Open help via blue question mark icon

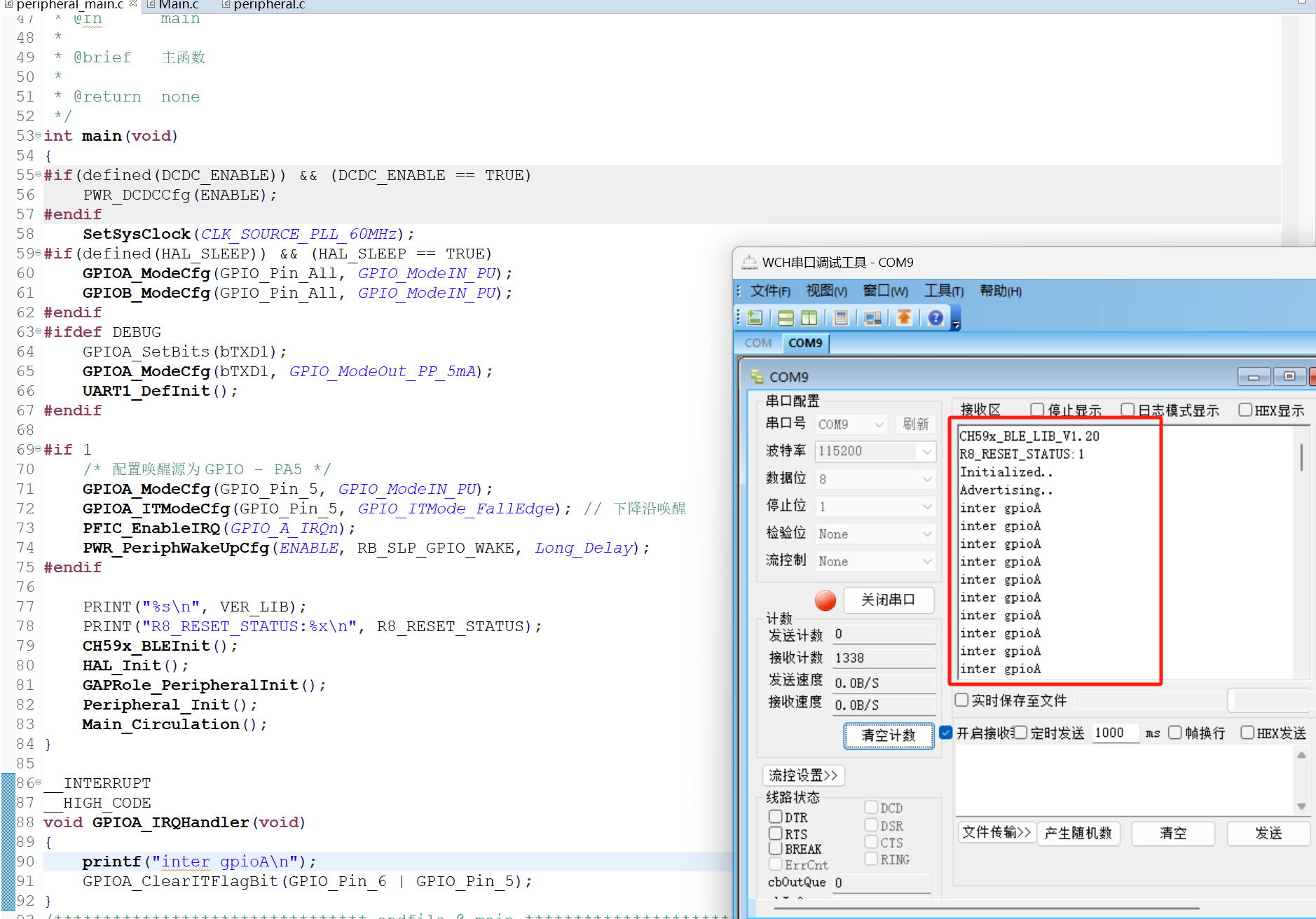pos(935,318)
